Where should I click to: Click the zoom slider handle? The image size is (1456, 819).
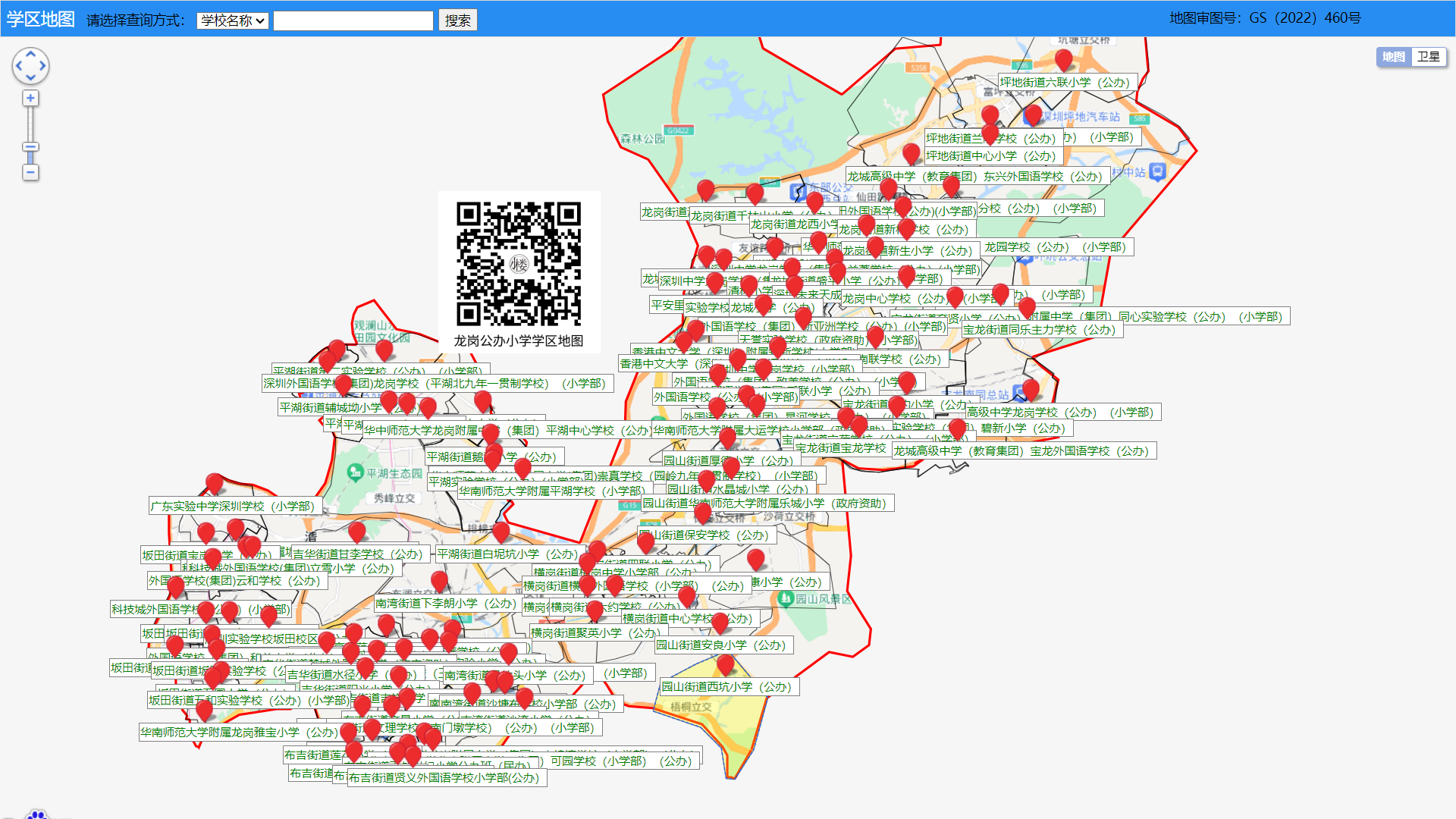pos(30,147)
